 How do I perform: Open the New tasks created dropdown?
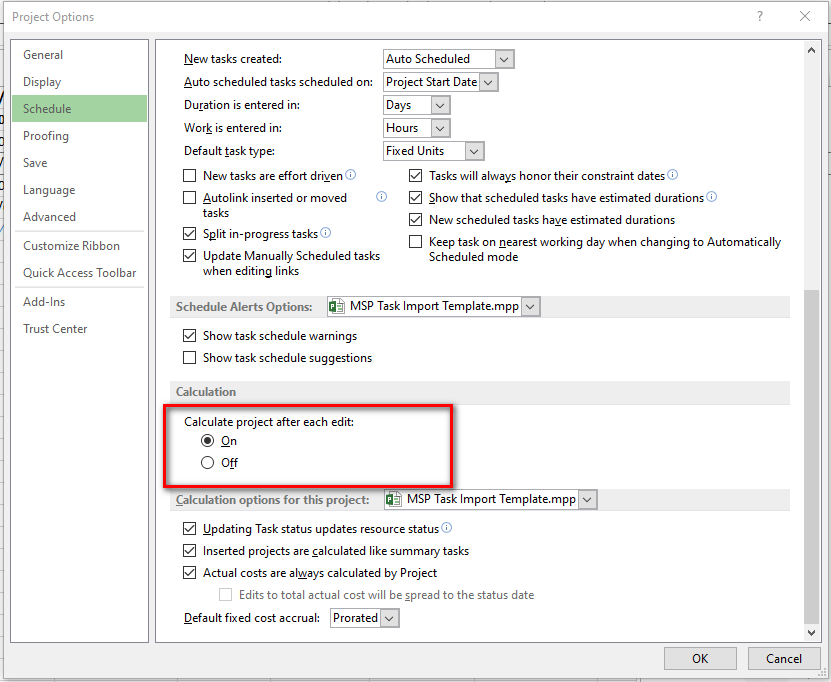point(504,59)
